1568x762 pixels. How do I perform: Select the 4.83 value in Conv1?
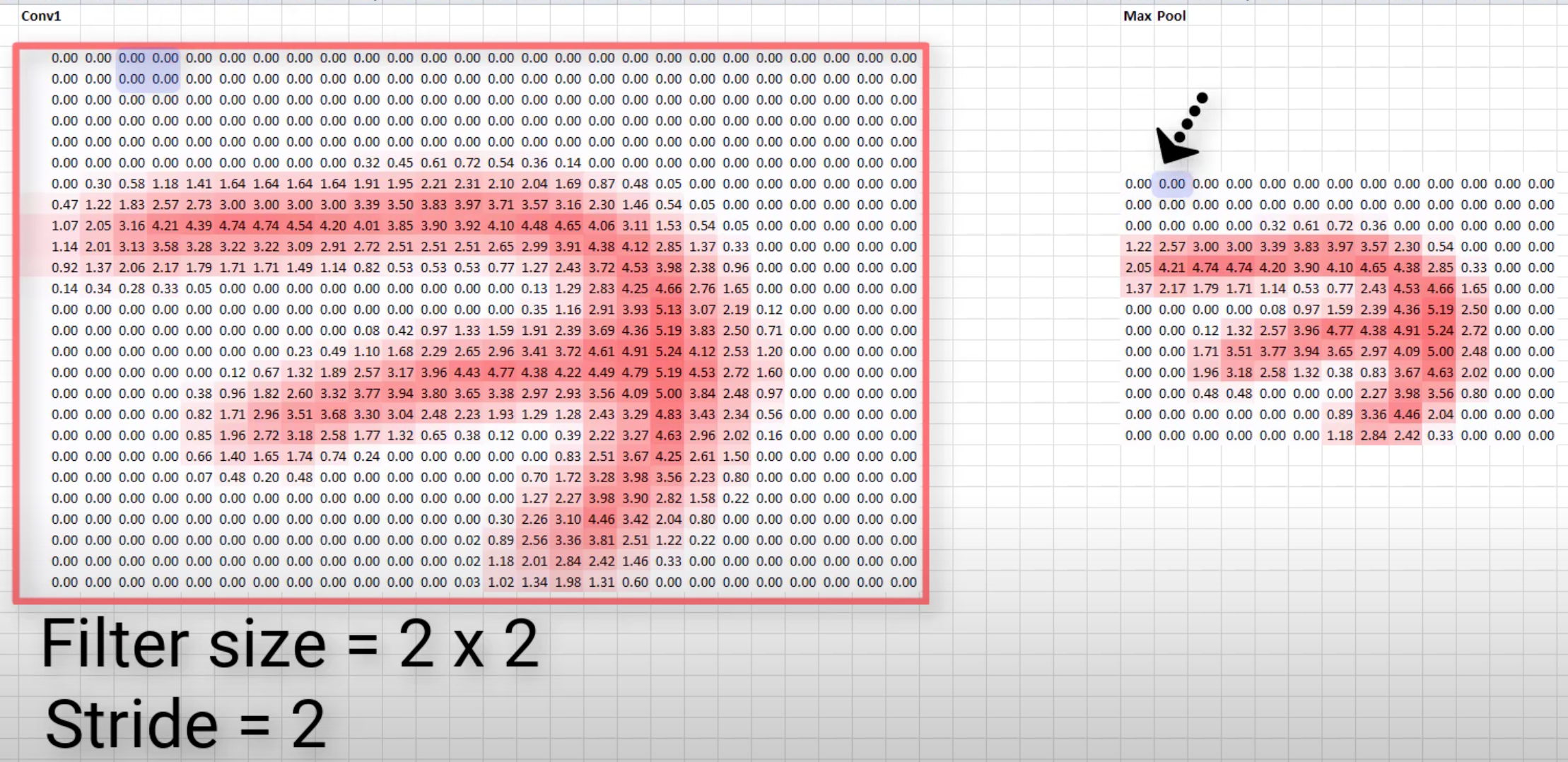(x=668, y=414)
